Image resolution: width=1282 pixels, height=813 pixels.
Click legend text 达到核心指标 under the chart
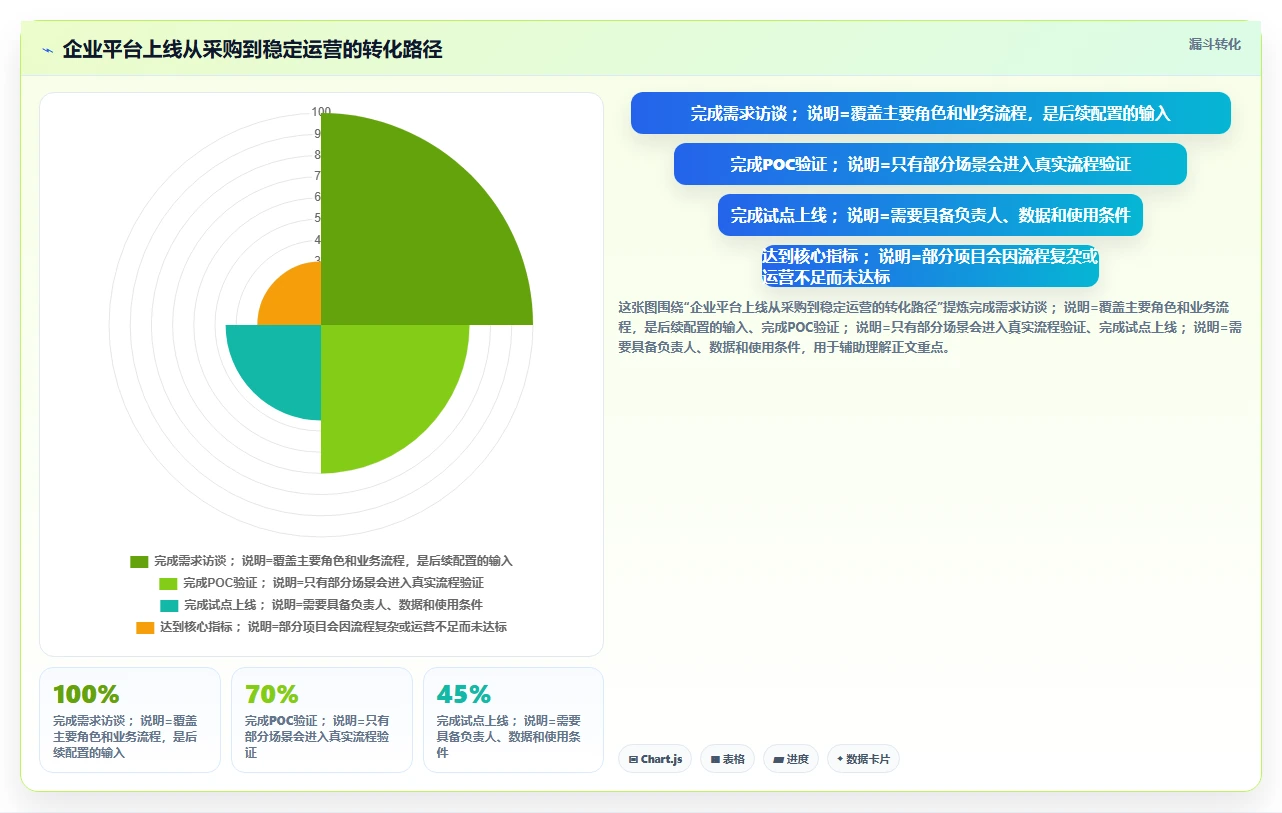(333, 627)
